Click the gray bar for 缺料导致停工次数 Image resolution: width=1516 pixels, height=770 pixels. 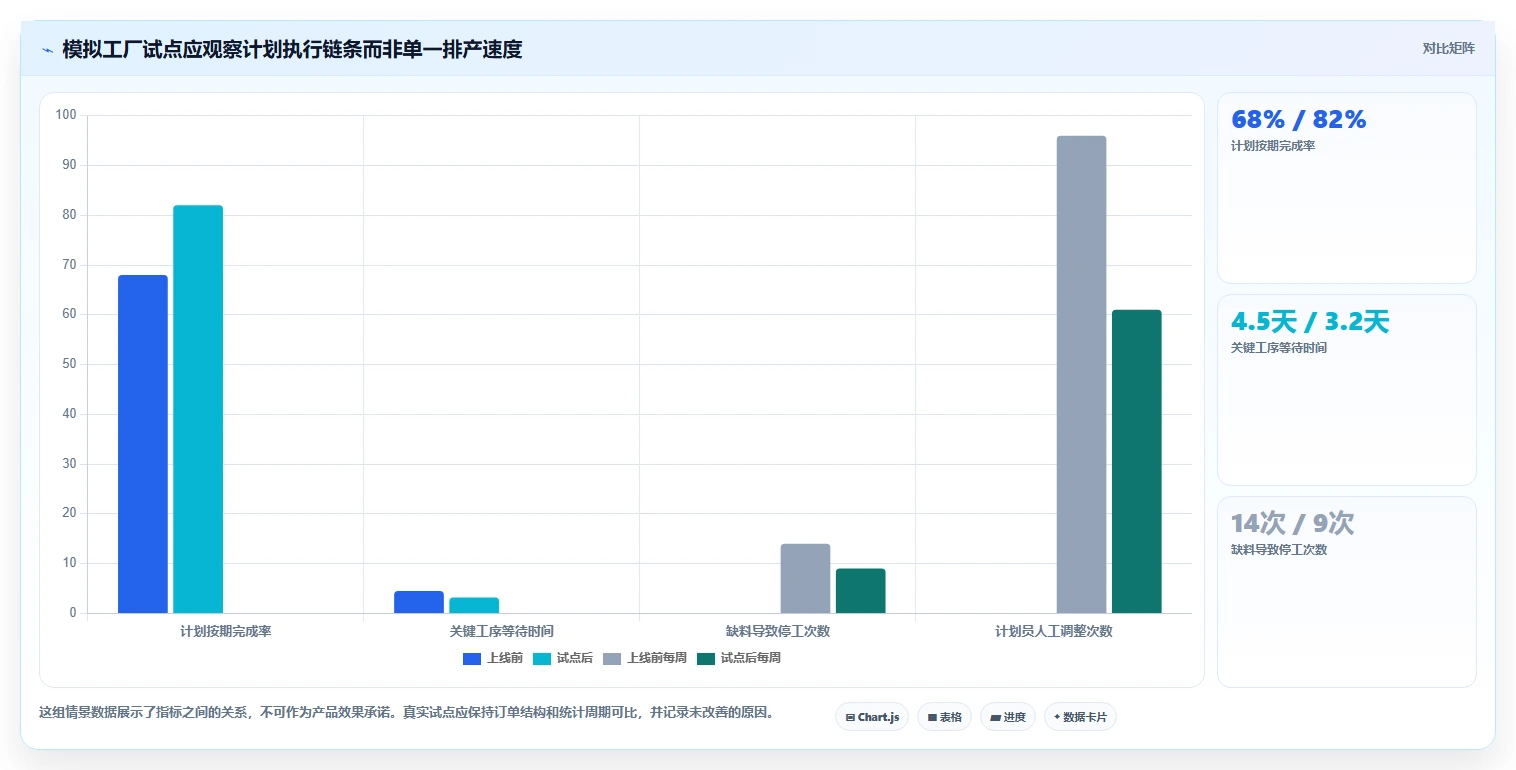pos(805,578)
